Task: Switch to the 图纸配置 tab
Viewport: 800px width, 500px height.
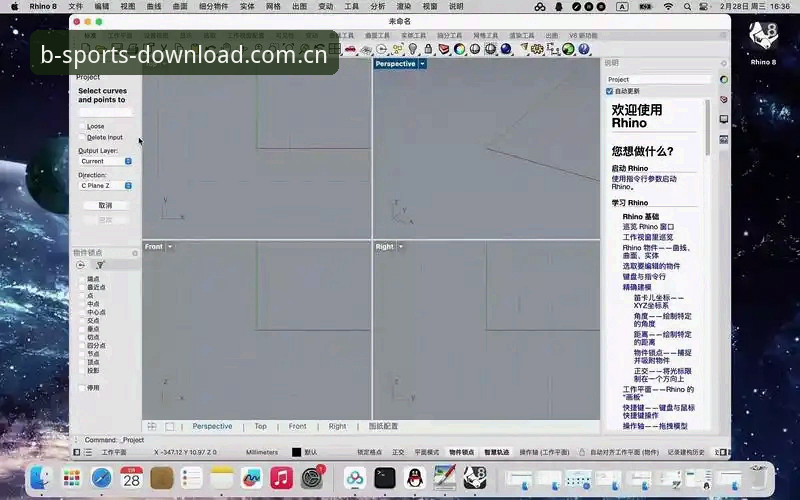Action: [x=383, y=426]
